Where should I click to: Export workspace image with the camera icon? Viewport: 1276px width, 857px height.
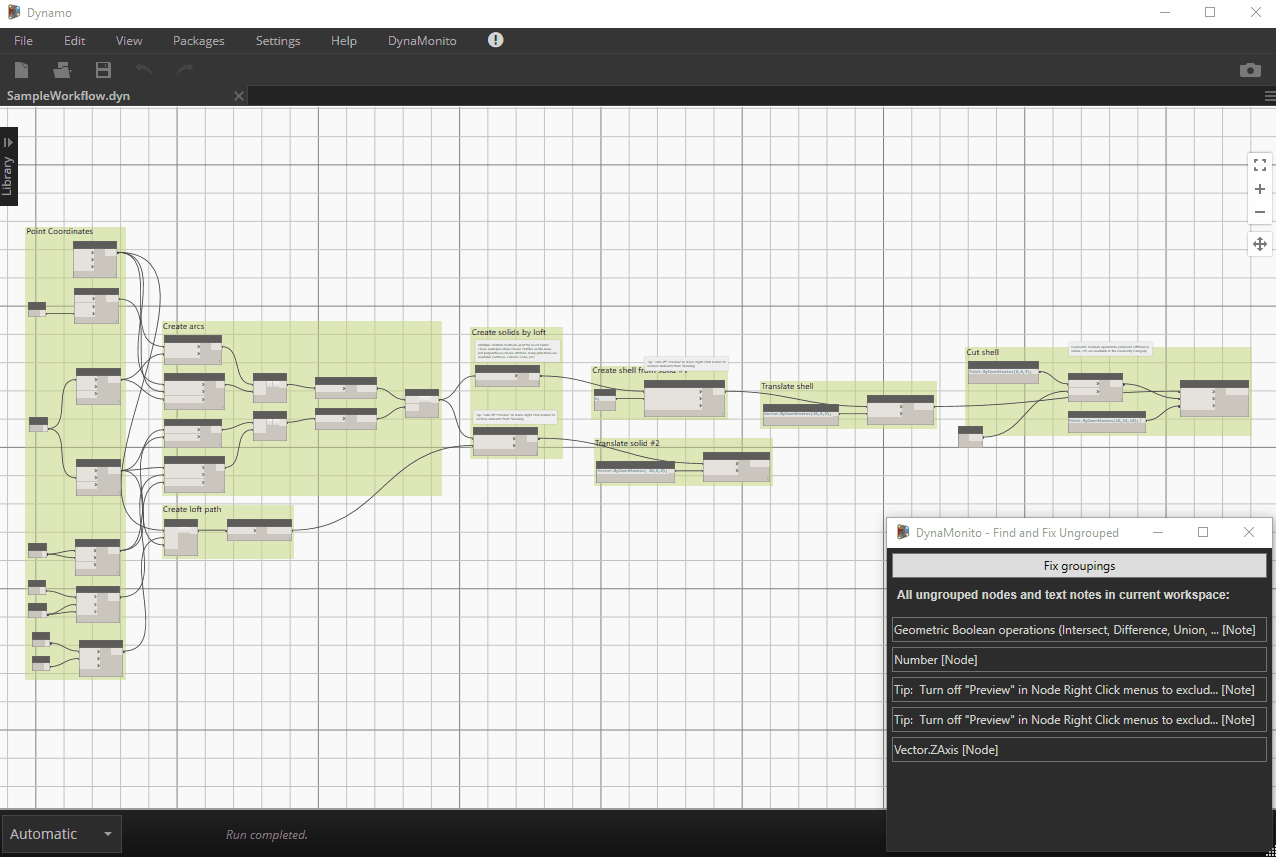pyautogui.click(x=1250, y=70)
